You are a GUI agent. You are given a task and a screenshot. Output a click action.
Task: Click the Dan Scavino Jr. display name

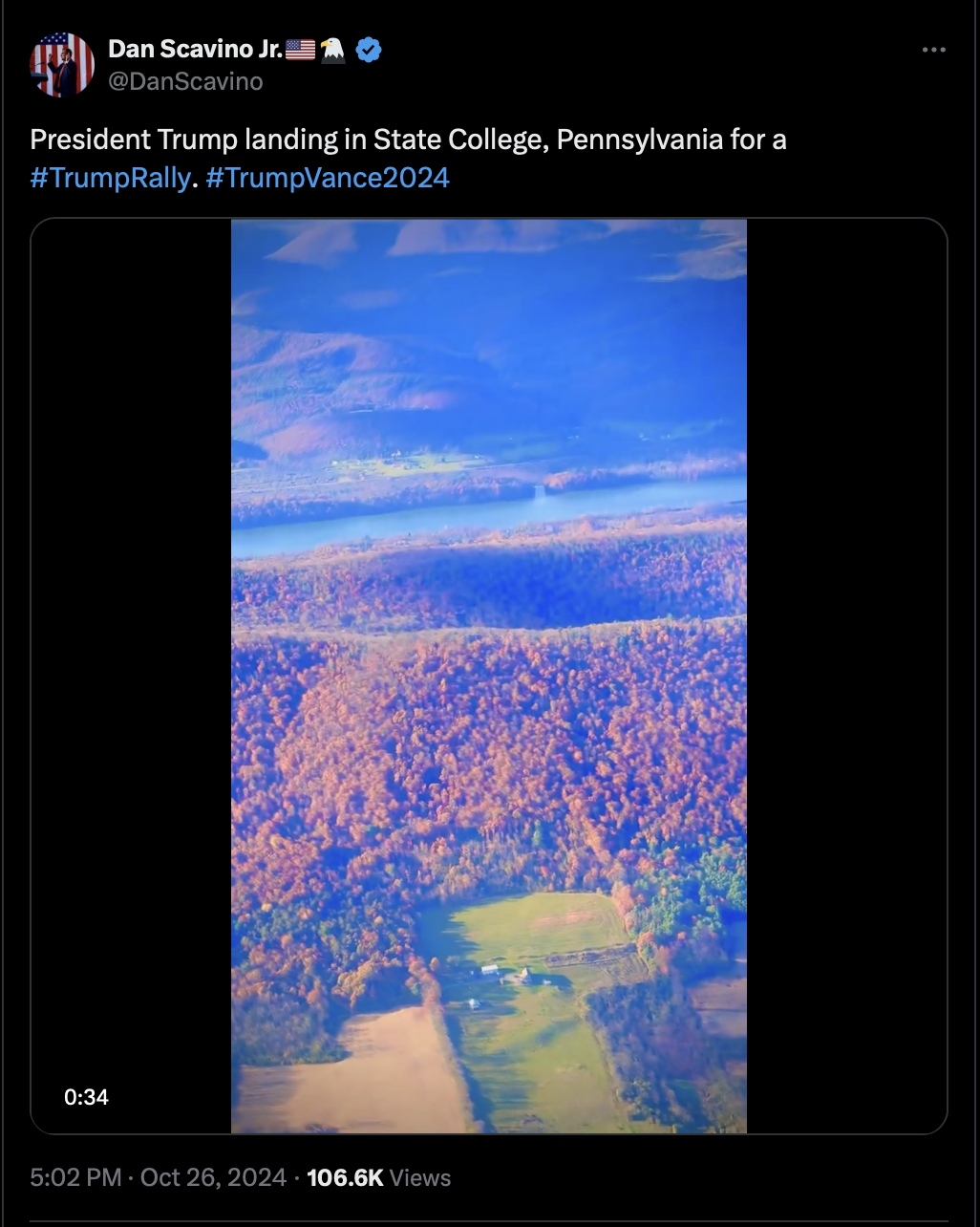click(x=196, y=49)
